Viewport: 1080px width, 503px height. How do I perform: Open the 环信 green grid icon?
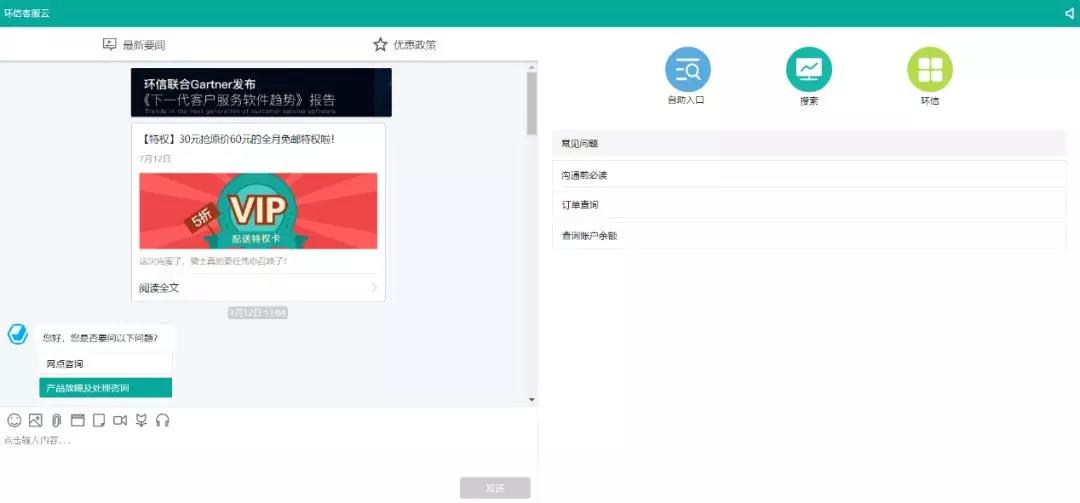[929, 70]
